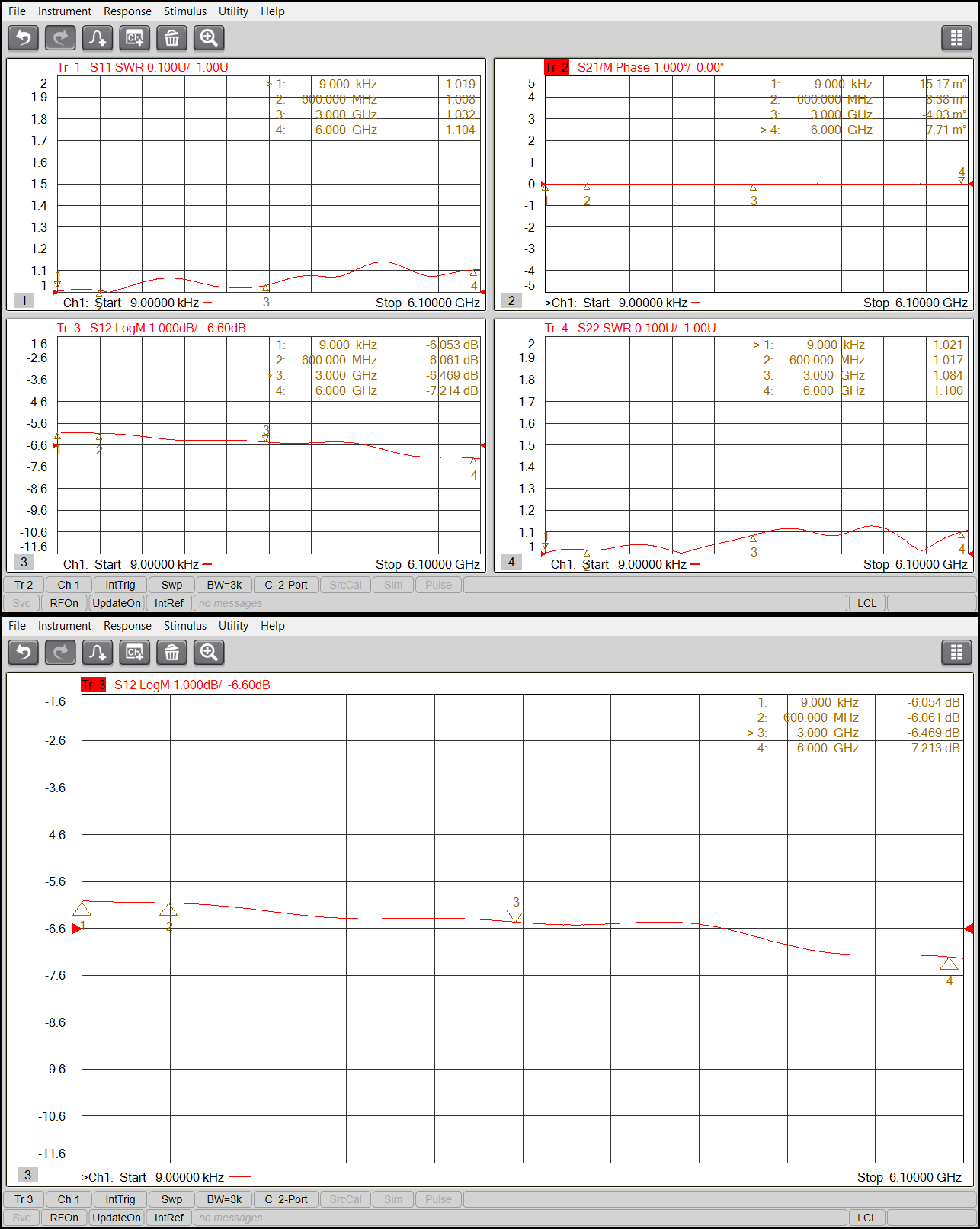Open Swp sweep selector in the single-trace window
The width and height of the screenshot is (980, 1229).
pyautogui.click(x=171, y=1199)
